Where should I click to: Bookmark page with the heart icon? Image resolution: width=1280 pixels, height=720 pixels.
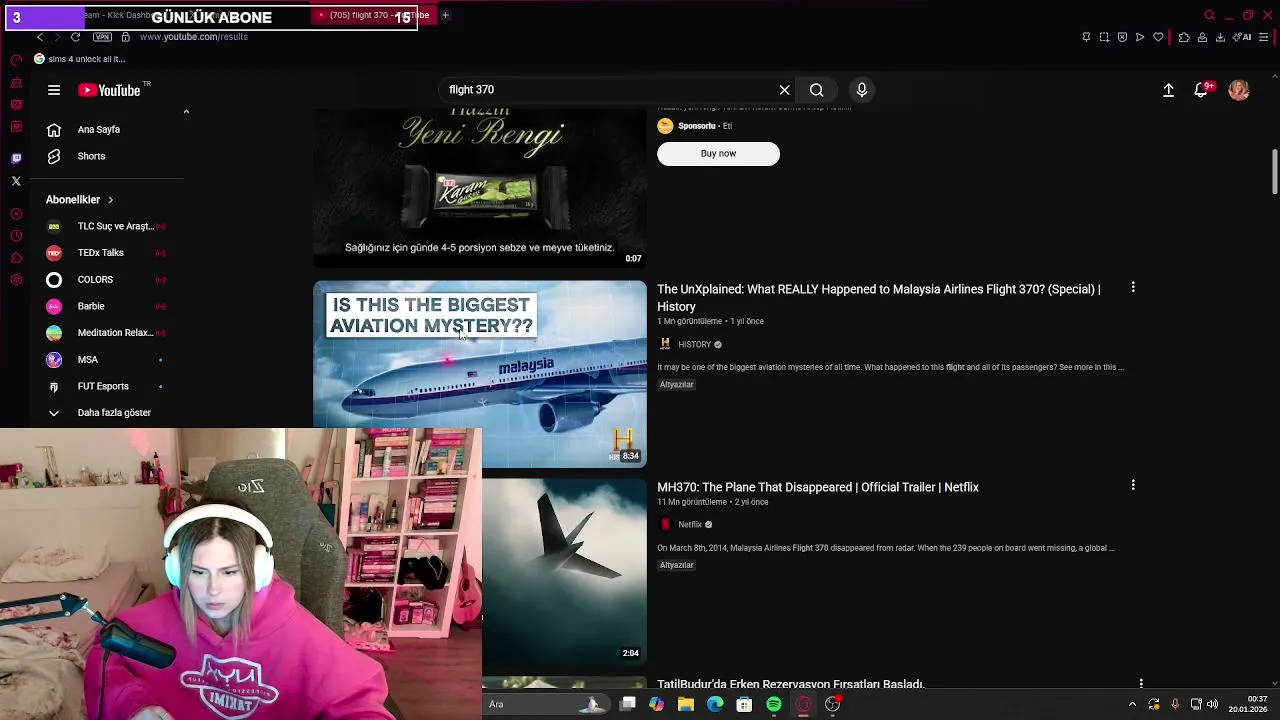click(1159, 37)
